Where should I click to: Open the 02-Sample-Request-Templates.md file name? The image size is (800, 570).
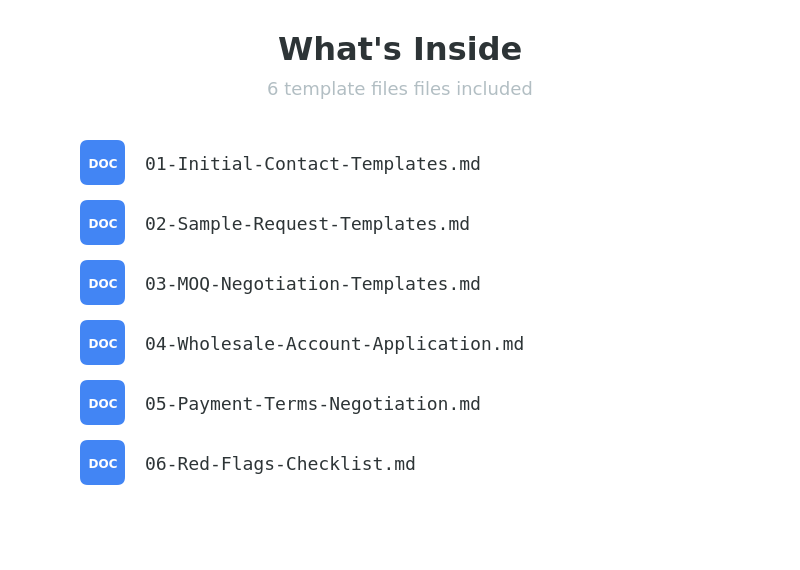coord(307,224)
